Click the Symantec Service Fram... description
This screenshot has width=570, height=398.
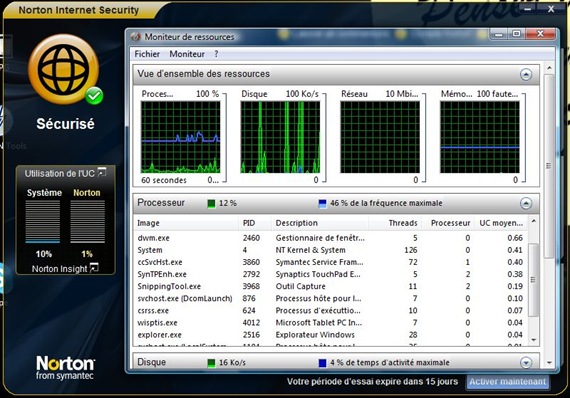click(x=319, y=262)
